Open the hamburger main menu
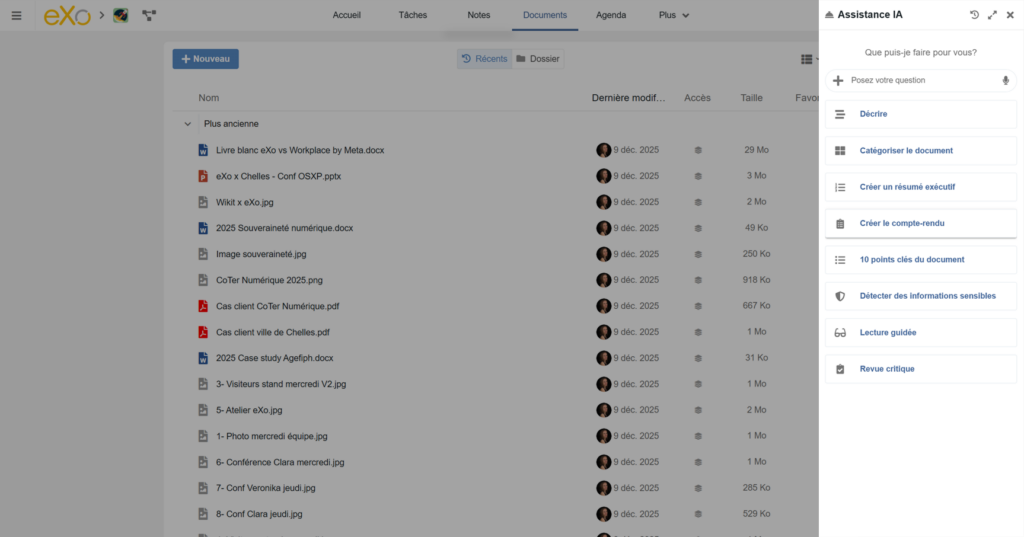Screen dimensions: 1024x537 (x=16, y=16)
